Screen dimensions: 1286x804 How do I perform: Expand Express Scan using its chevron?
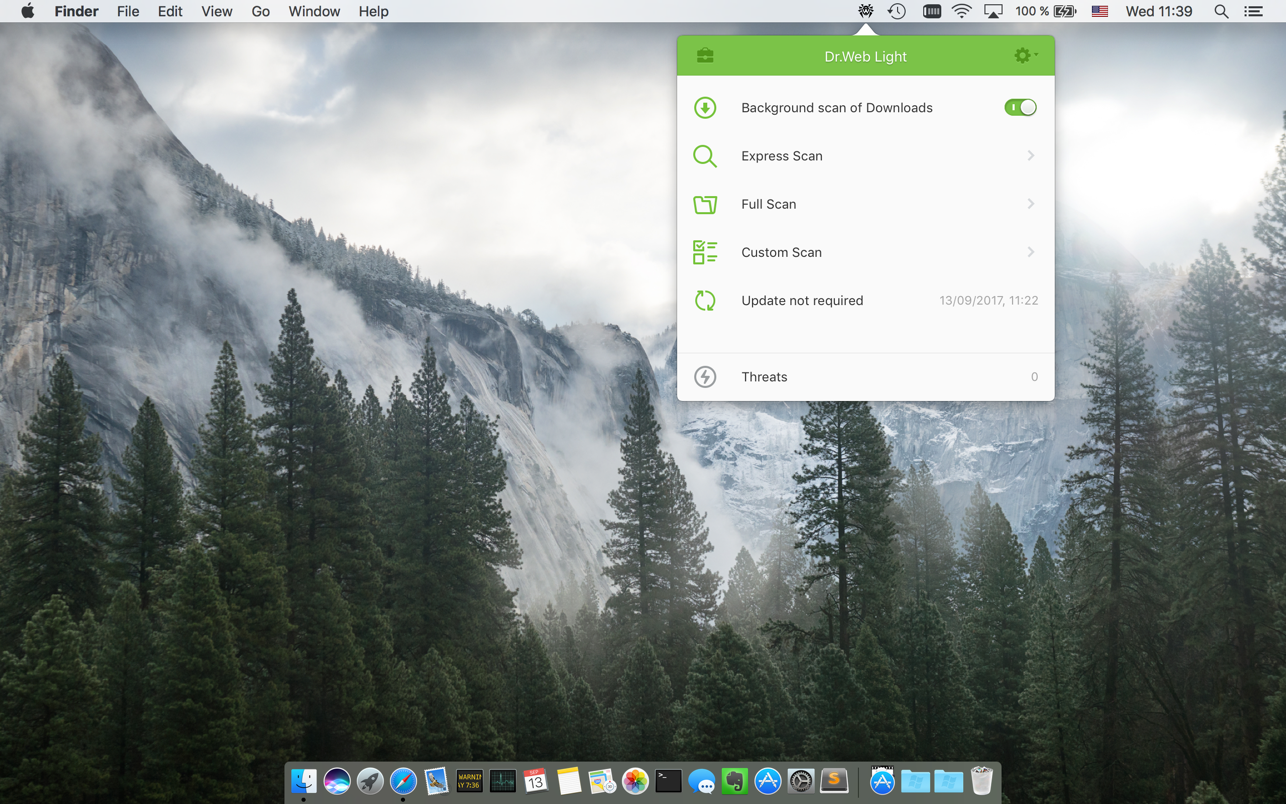(1030, 156)
